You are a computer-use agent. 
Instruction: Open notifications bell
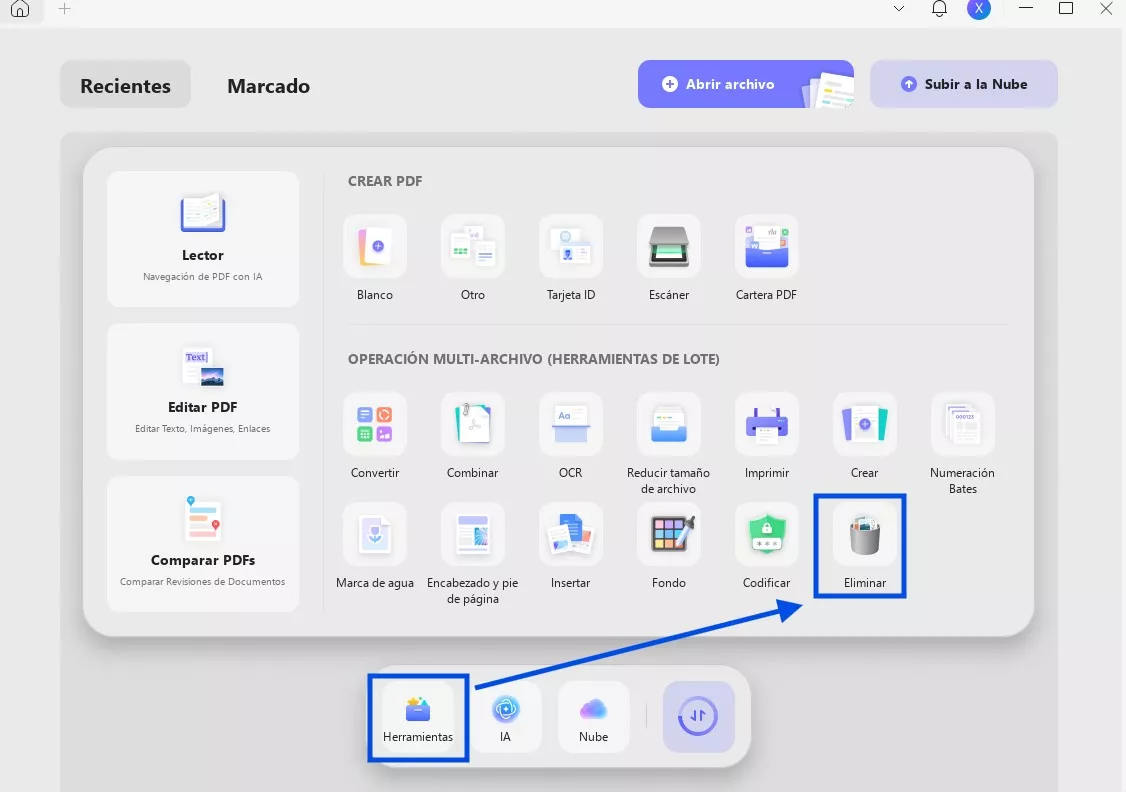click(939, 9)
